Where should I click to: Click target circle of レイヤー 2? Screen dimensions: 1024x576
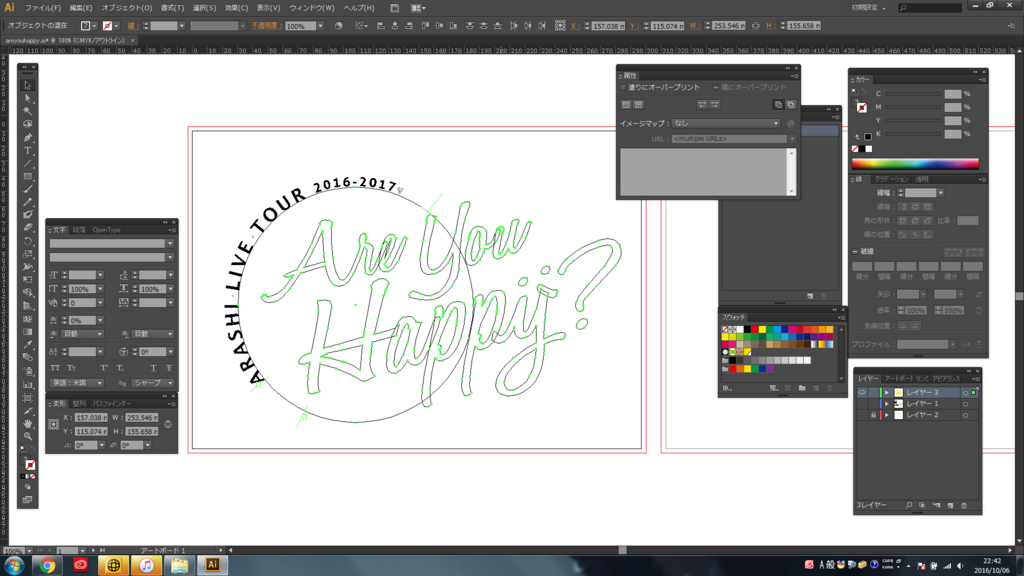(x=965, y=415)
